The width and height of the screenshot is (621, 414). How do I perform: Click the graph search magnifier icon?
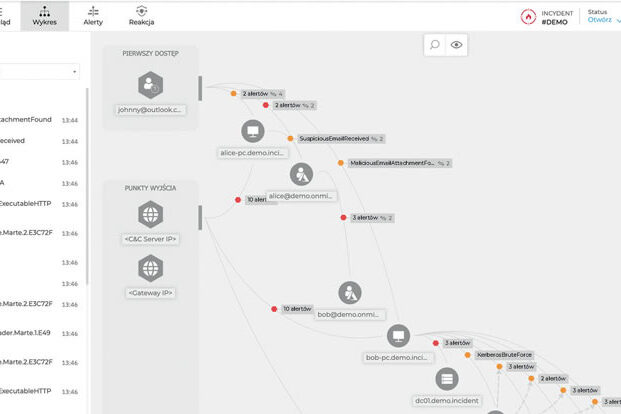point(435,45)
